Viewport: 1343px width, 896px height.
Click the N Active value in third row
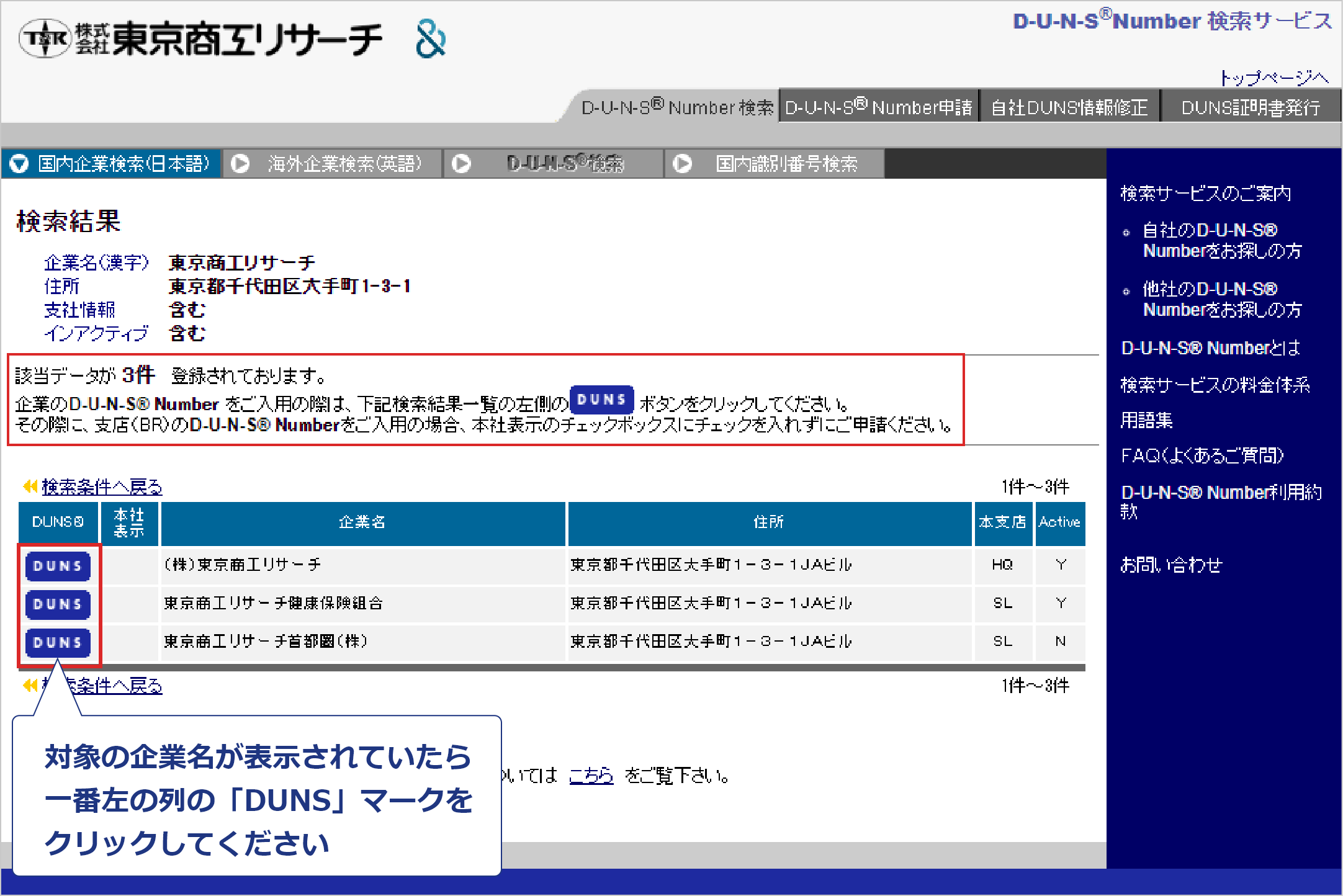[x=1060, y=642]
